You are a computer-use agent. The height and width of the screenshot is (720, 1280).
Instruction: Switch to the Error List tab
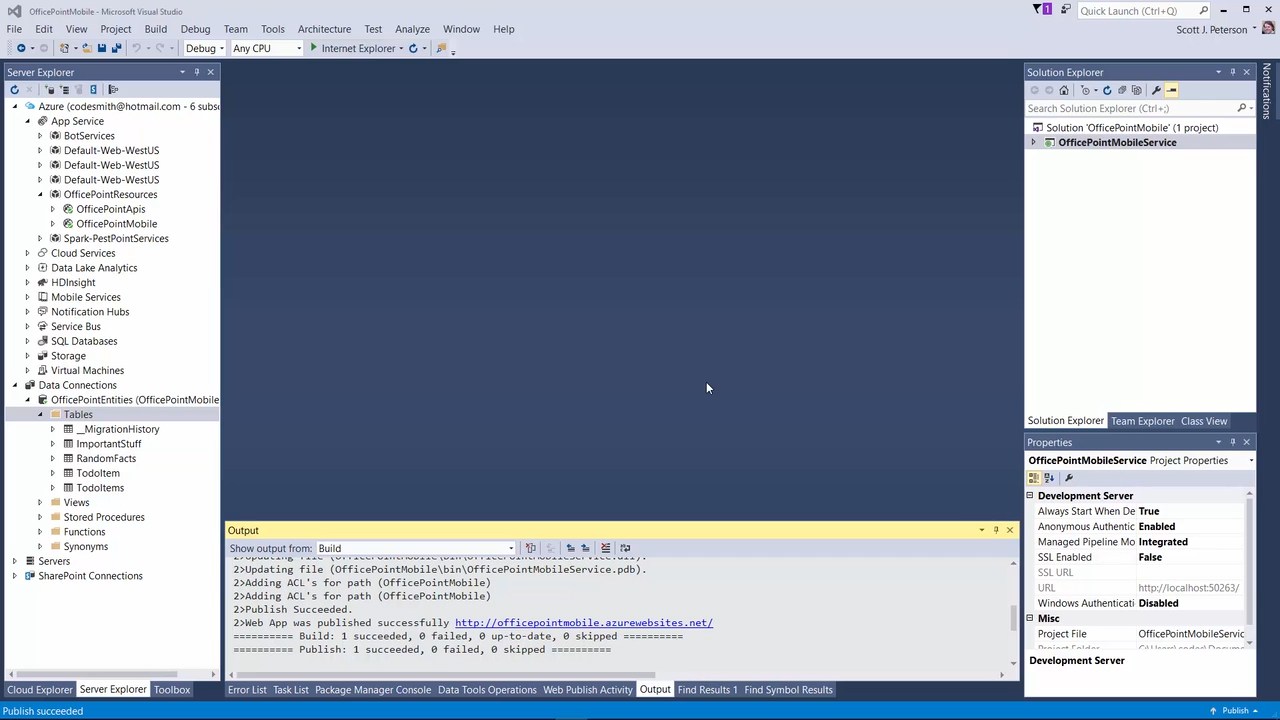click(247, 689)
